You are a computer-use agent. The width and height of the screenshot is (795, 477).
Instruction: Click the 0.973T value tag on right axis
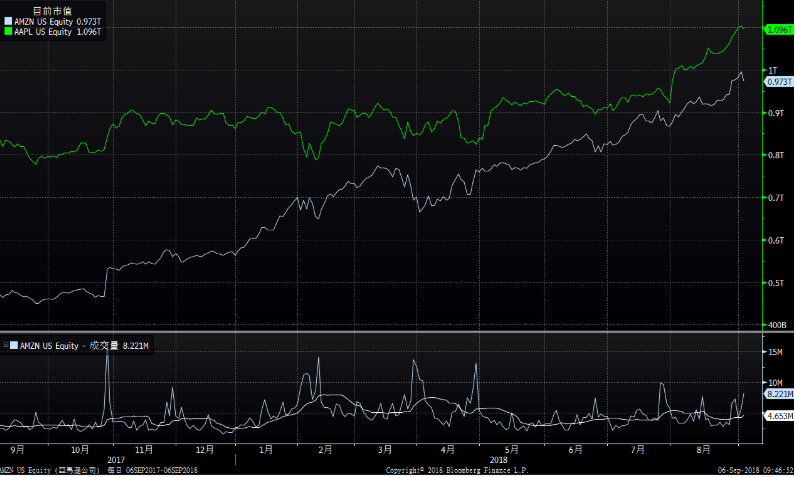(779, 82)
